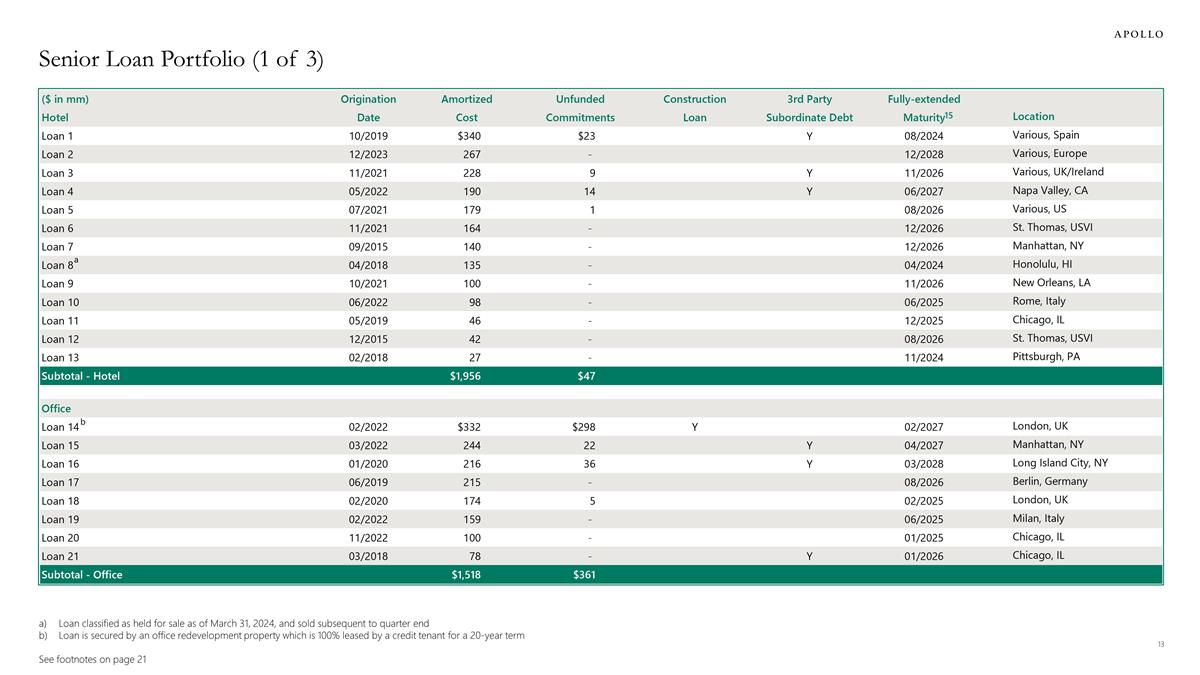Click the Unfunded Commitments header

[580, 108]
